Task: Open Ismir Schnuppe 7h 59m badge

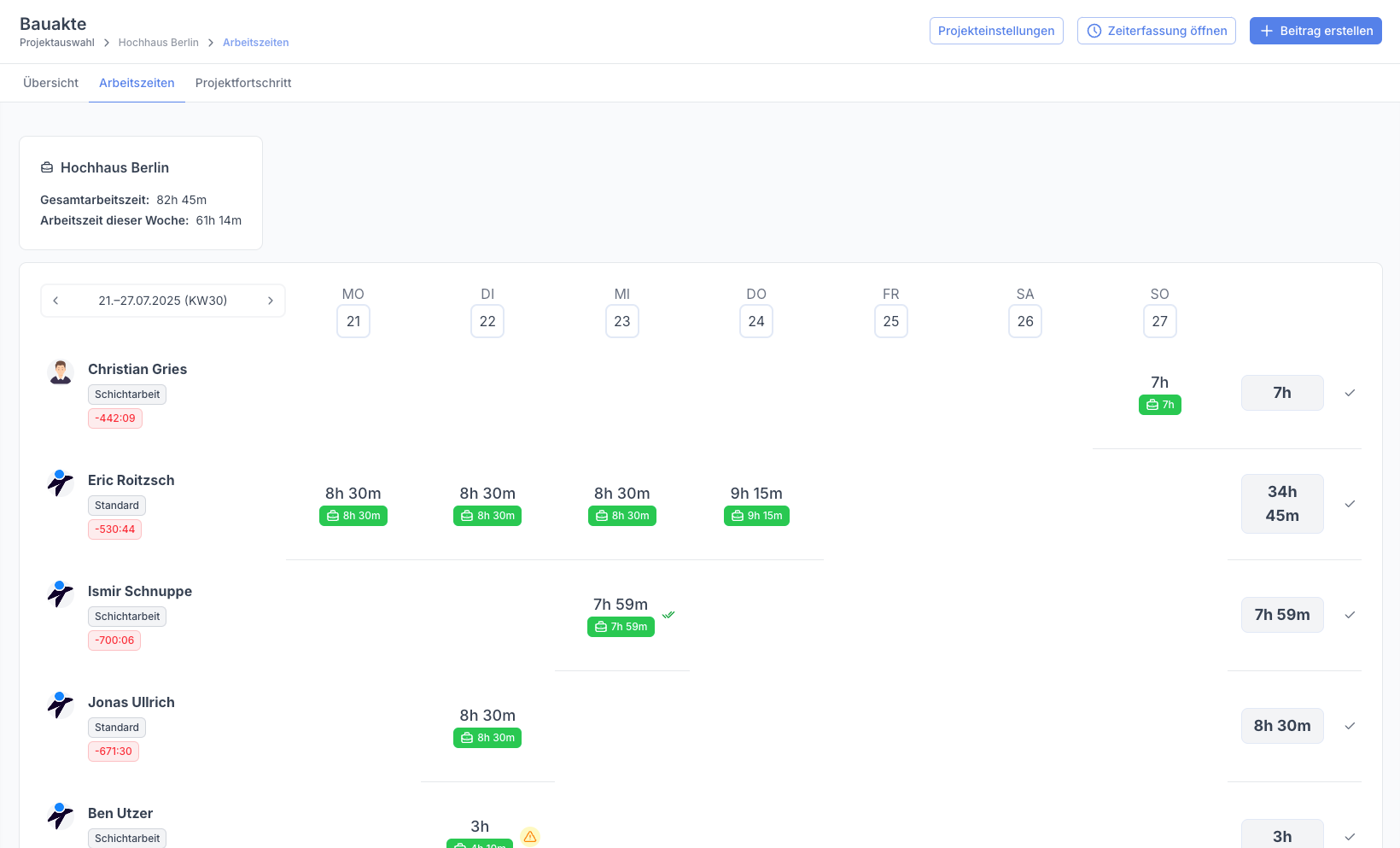Action: pyautogui.click(x=621, y=627)
